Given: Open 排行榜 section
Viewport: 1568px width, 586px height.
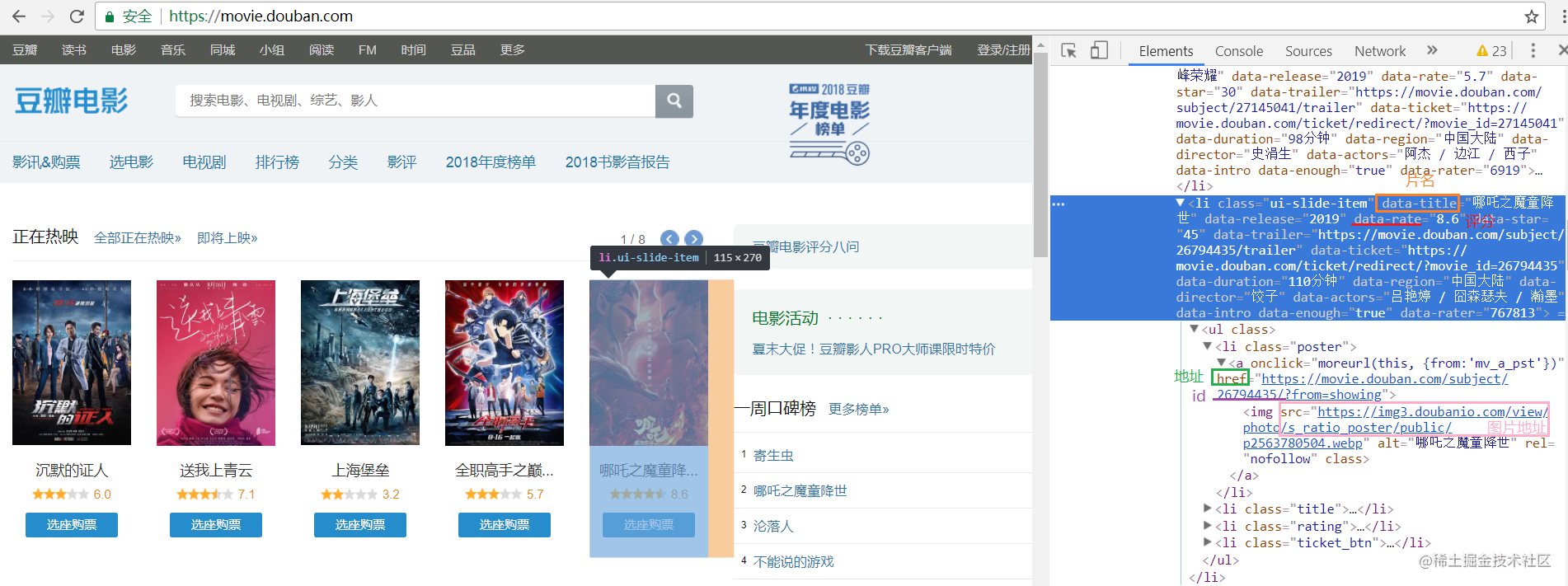Looking at the screenshot, I should click(x=277, y=162).
